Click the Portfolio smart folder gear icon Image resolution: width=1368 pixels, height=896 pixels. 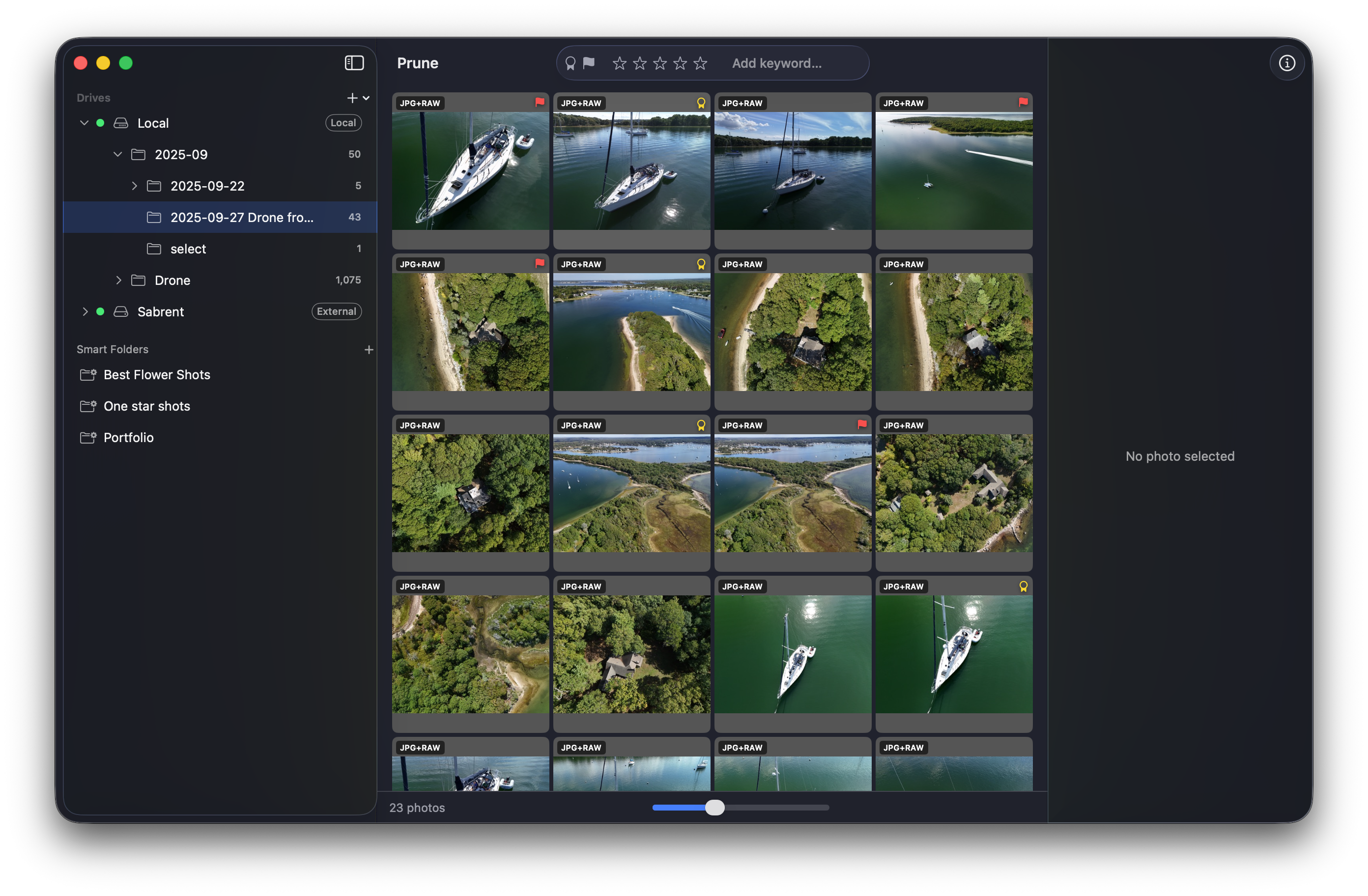(x=88, y=438)
